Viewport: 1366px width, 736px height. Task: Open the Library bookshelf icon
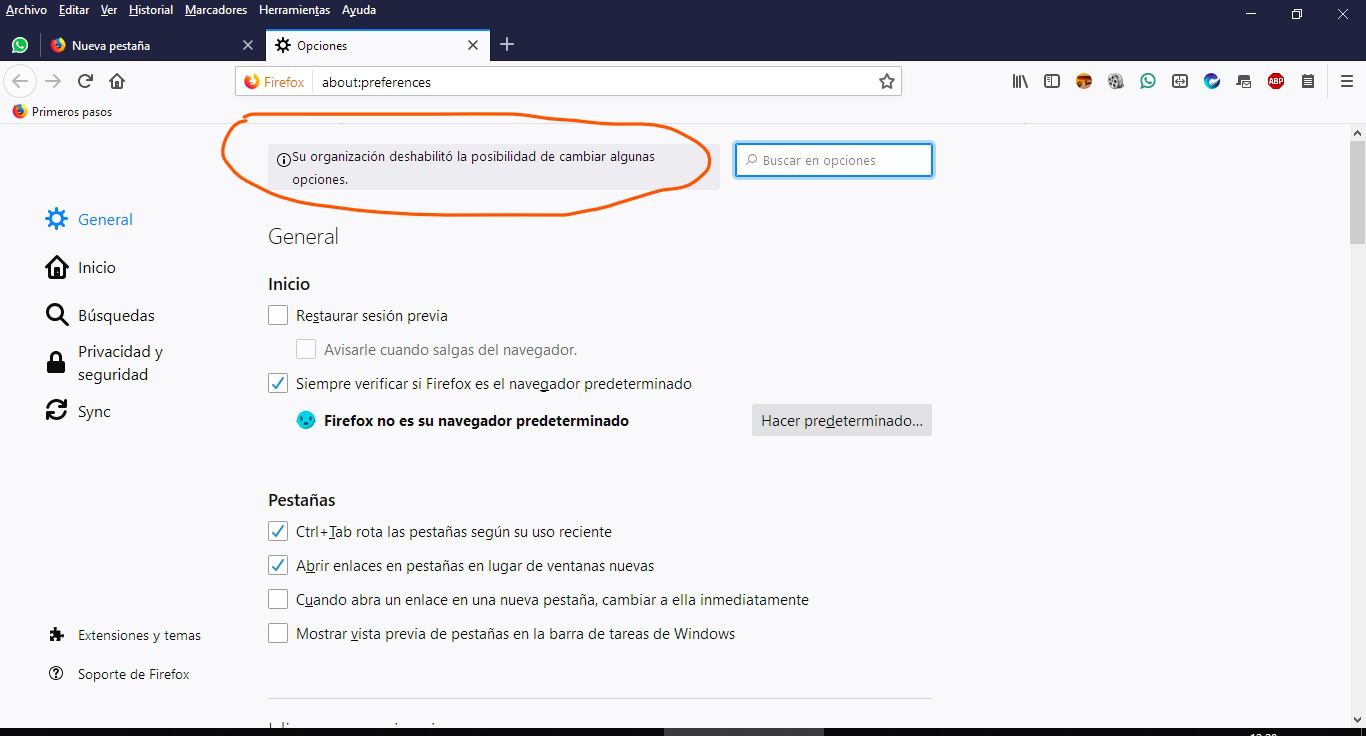click(1020, 82)
